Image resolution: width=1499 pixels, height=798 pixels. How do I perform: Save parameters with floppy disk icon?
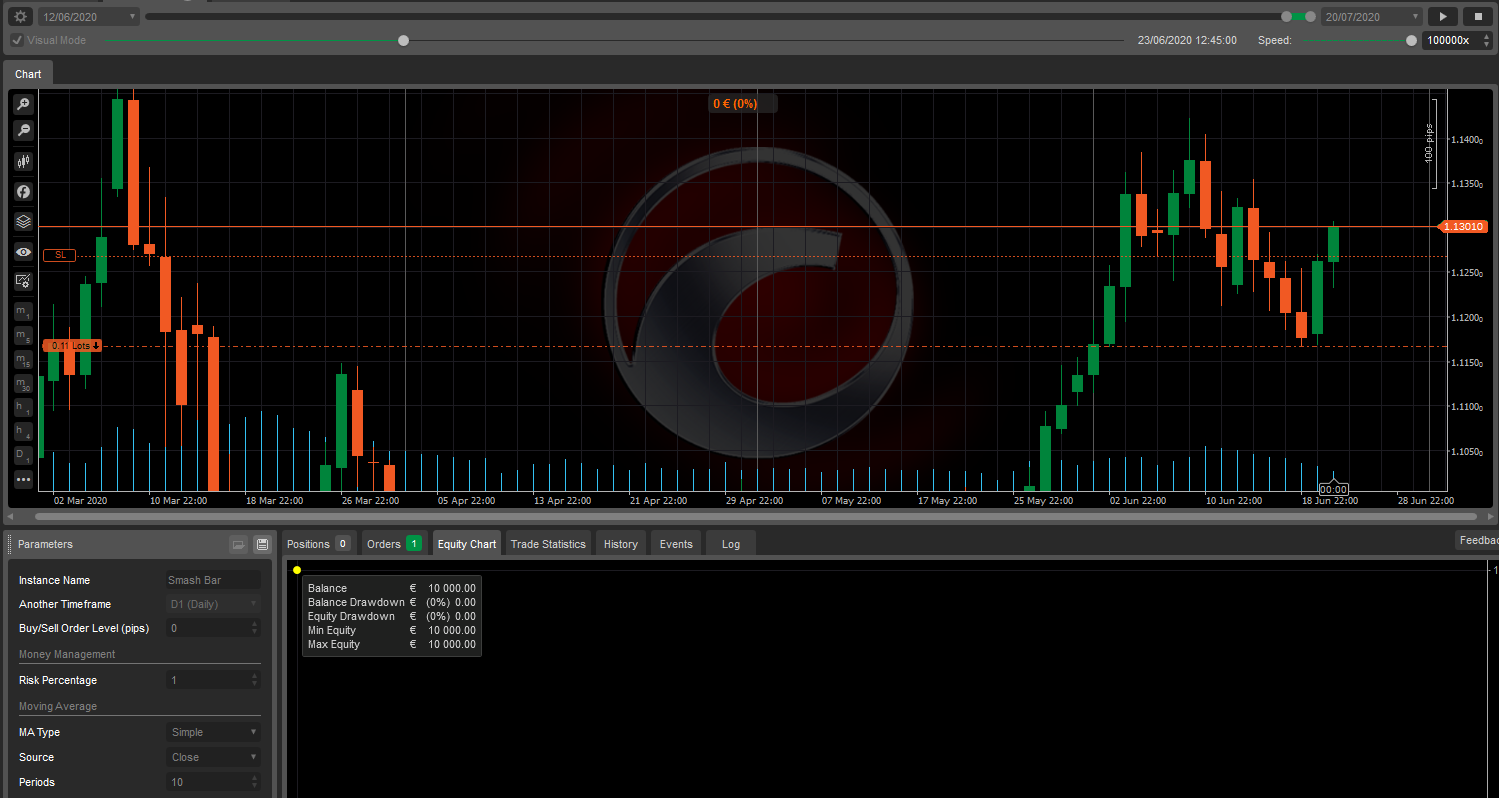262,544
